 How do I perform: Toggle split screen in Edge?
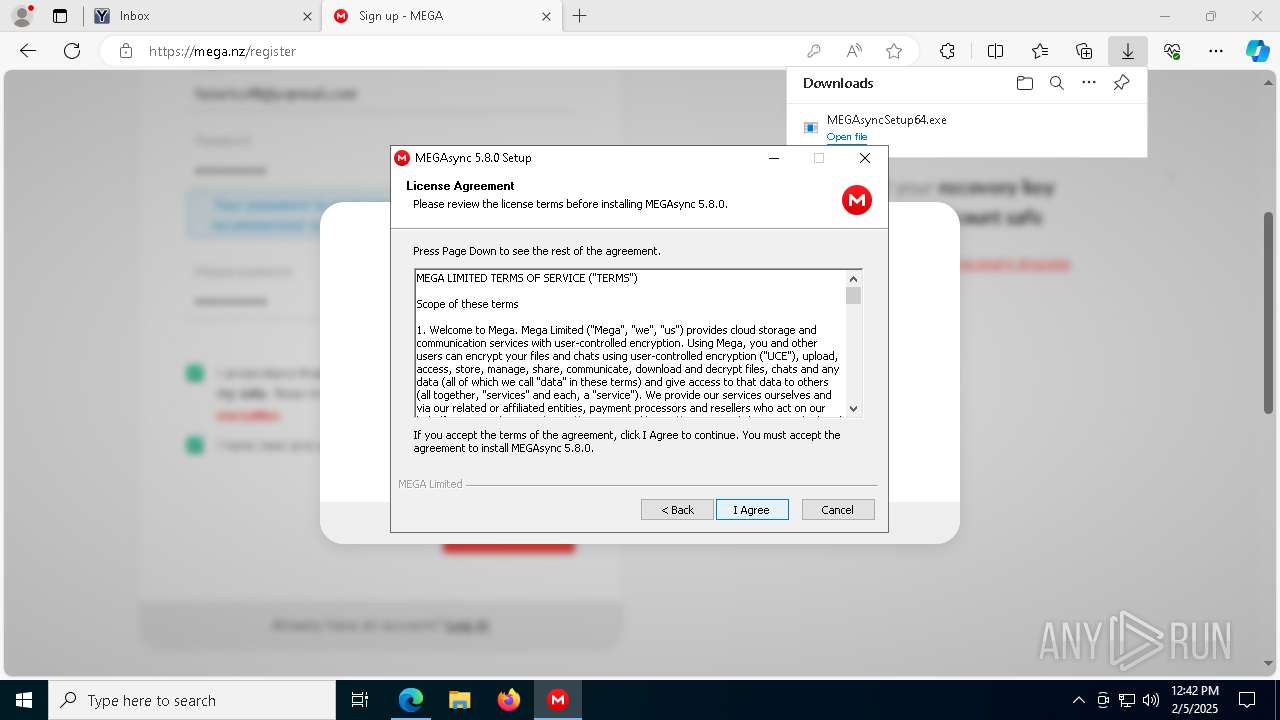995,51
